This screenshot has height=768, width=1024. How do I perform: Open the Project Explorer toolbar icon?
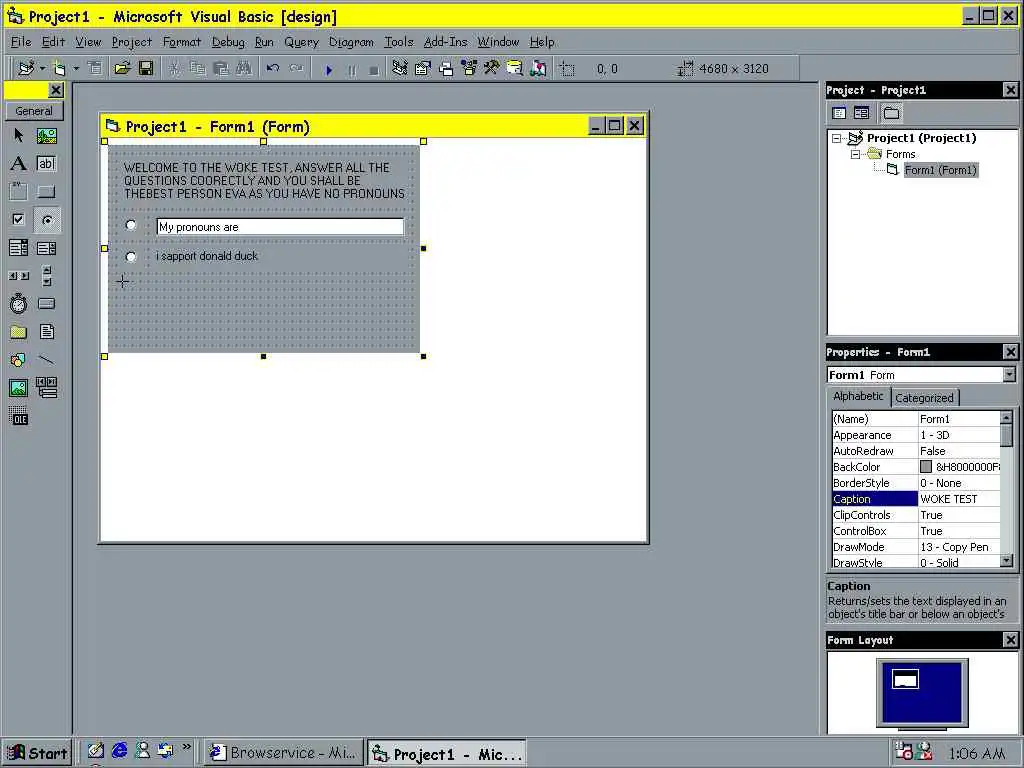400,69
